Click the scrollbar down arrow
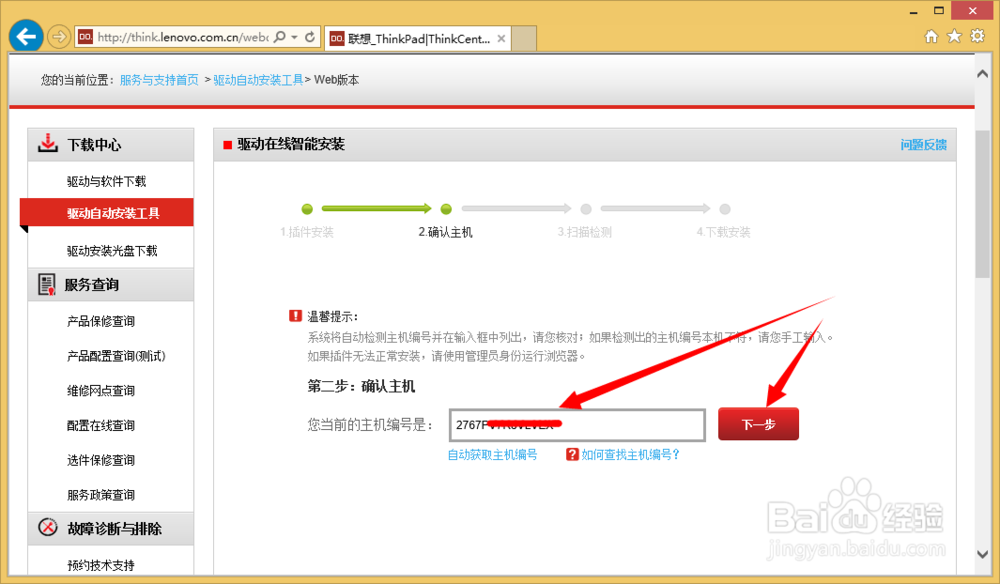Image resolution: width=1000 pixels, height=584 pixels. [x=983, y=554]
